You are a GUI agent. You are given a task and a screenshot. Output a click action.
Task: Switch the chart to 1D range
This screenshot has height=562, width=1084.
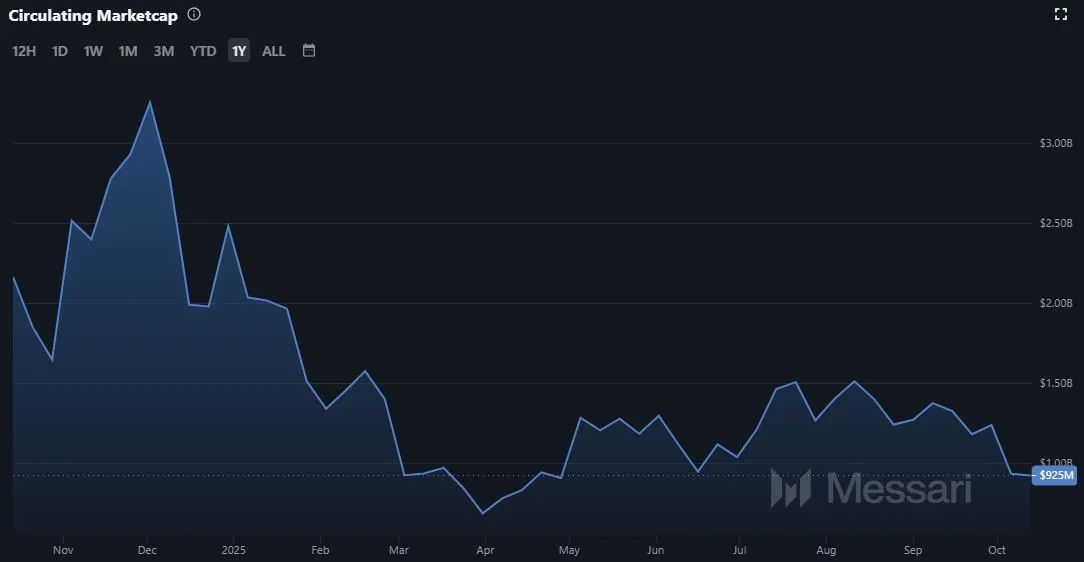60,51
